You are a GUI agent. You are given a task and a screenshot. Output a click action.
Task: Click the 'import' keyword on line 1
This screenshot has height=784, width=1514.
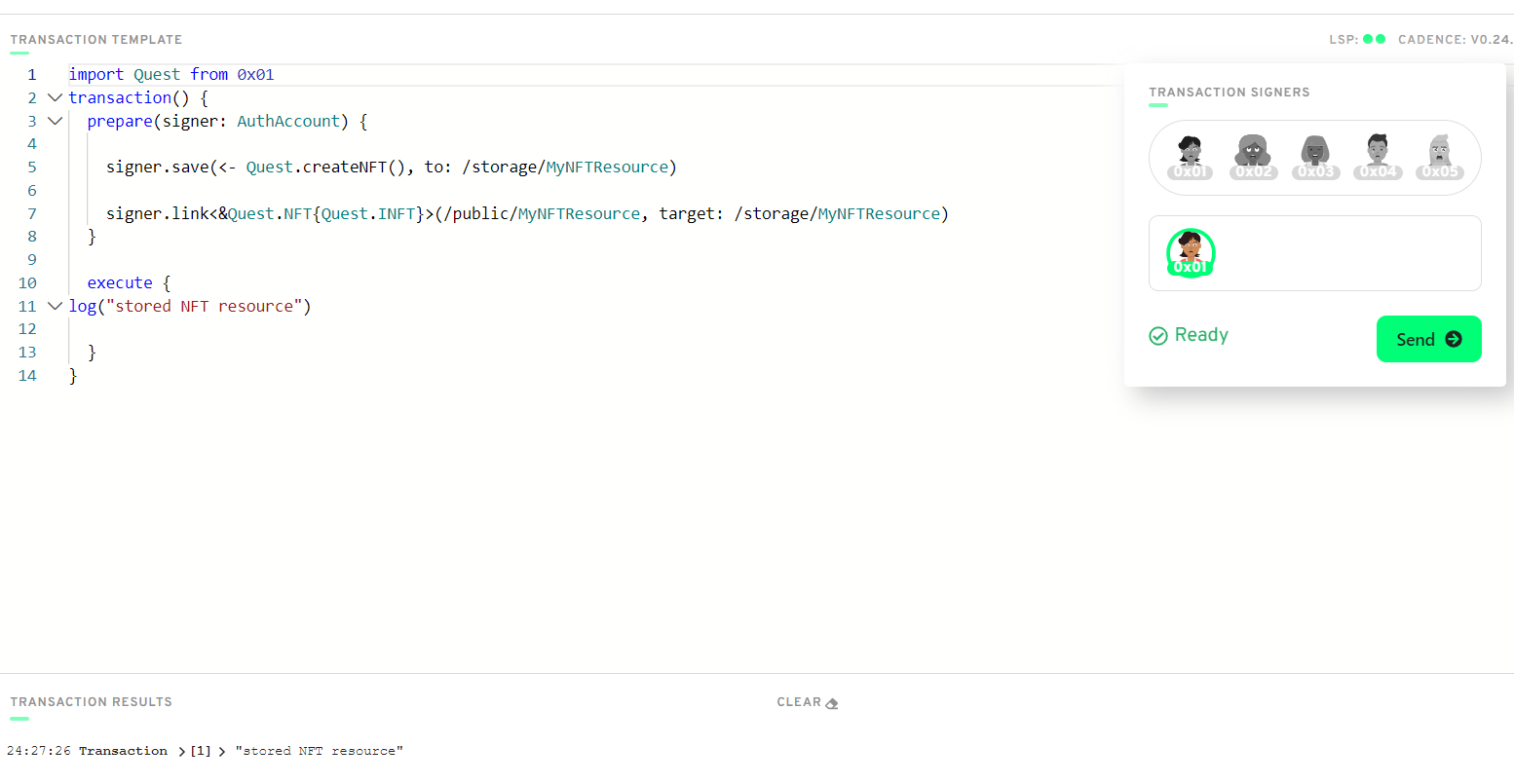96,75
